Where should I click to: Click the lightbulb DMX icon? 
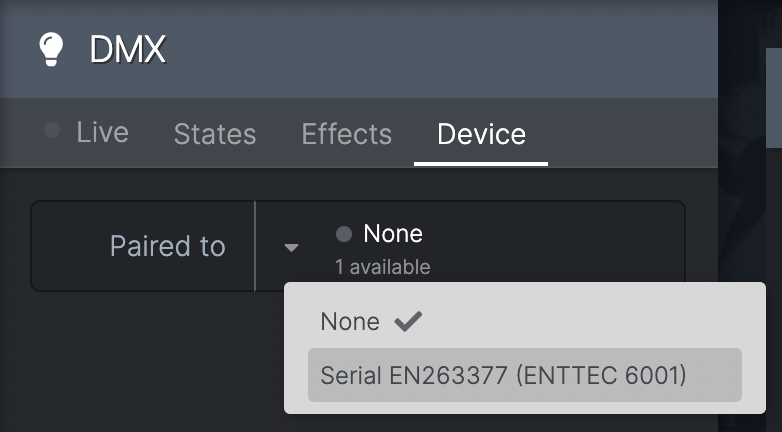[51, 49]
